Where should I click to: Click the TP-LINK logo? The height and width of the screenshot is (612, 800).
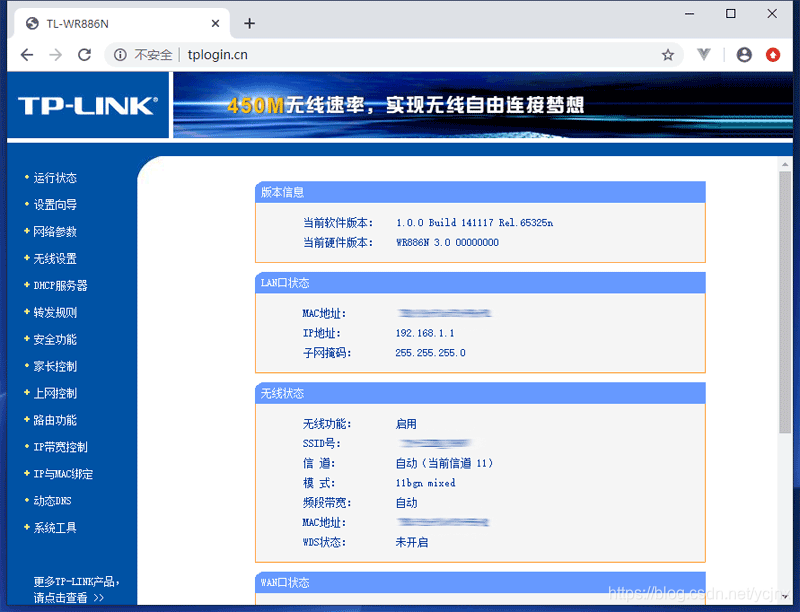pyautogui.click(x=88, y=106)
